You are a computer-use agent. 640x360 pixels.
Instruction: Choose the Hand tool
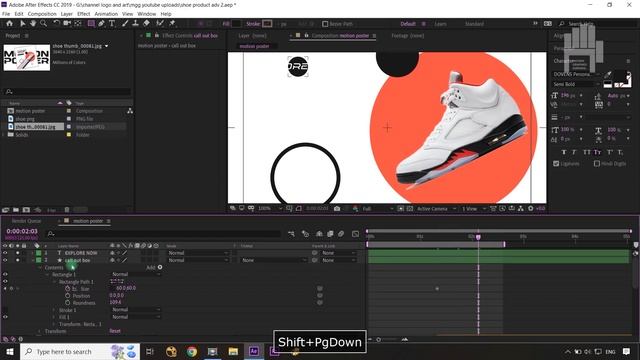point(33,24)
